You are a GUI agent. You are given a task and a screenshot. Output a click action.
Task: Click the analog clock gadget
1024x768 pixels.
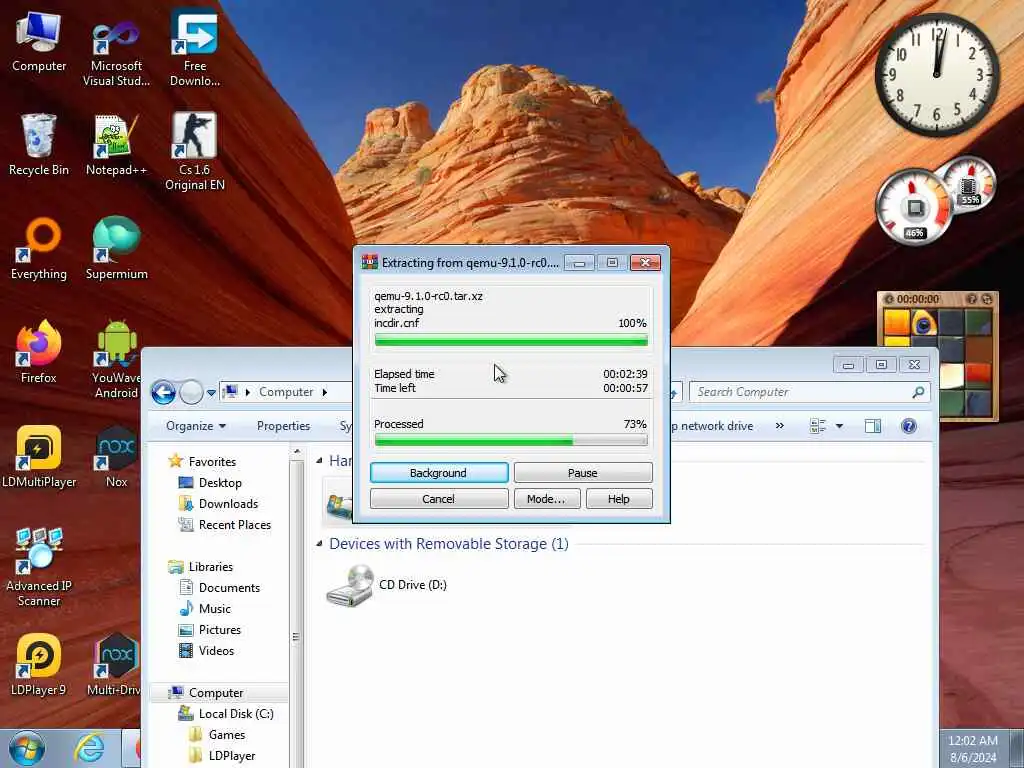point(936,75)
